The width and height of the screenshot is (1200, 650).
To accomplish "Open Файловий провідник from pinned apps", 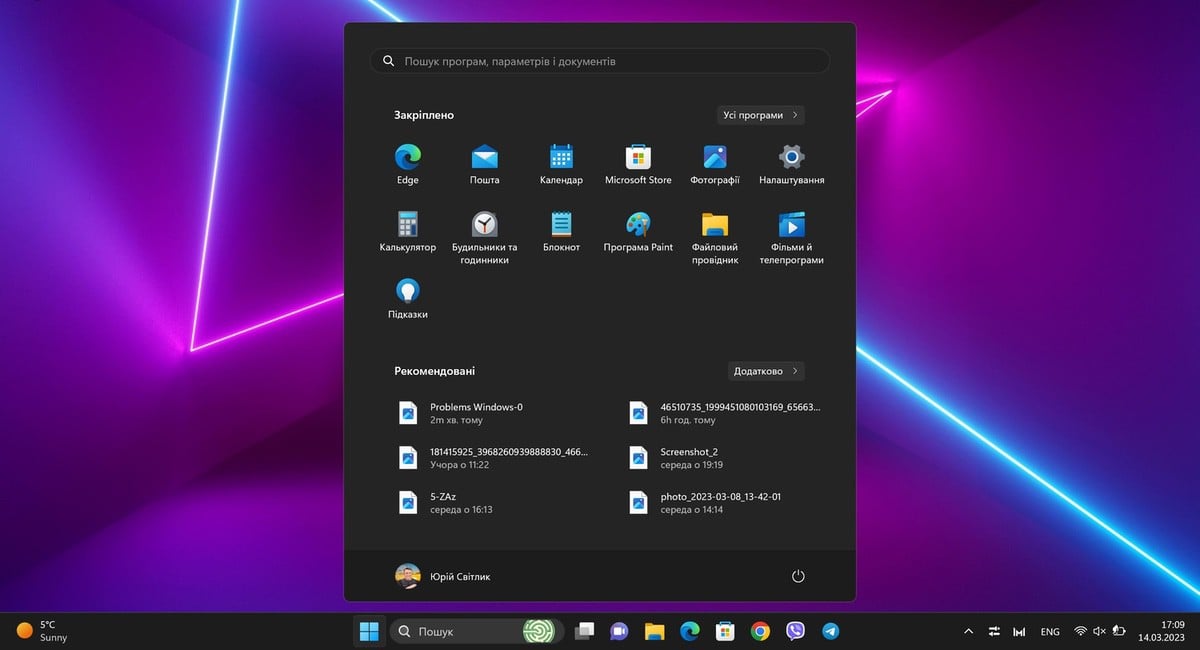I will [x=715, y=237].
